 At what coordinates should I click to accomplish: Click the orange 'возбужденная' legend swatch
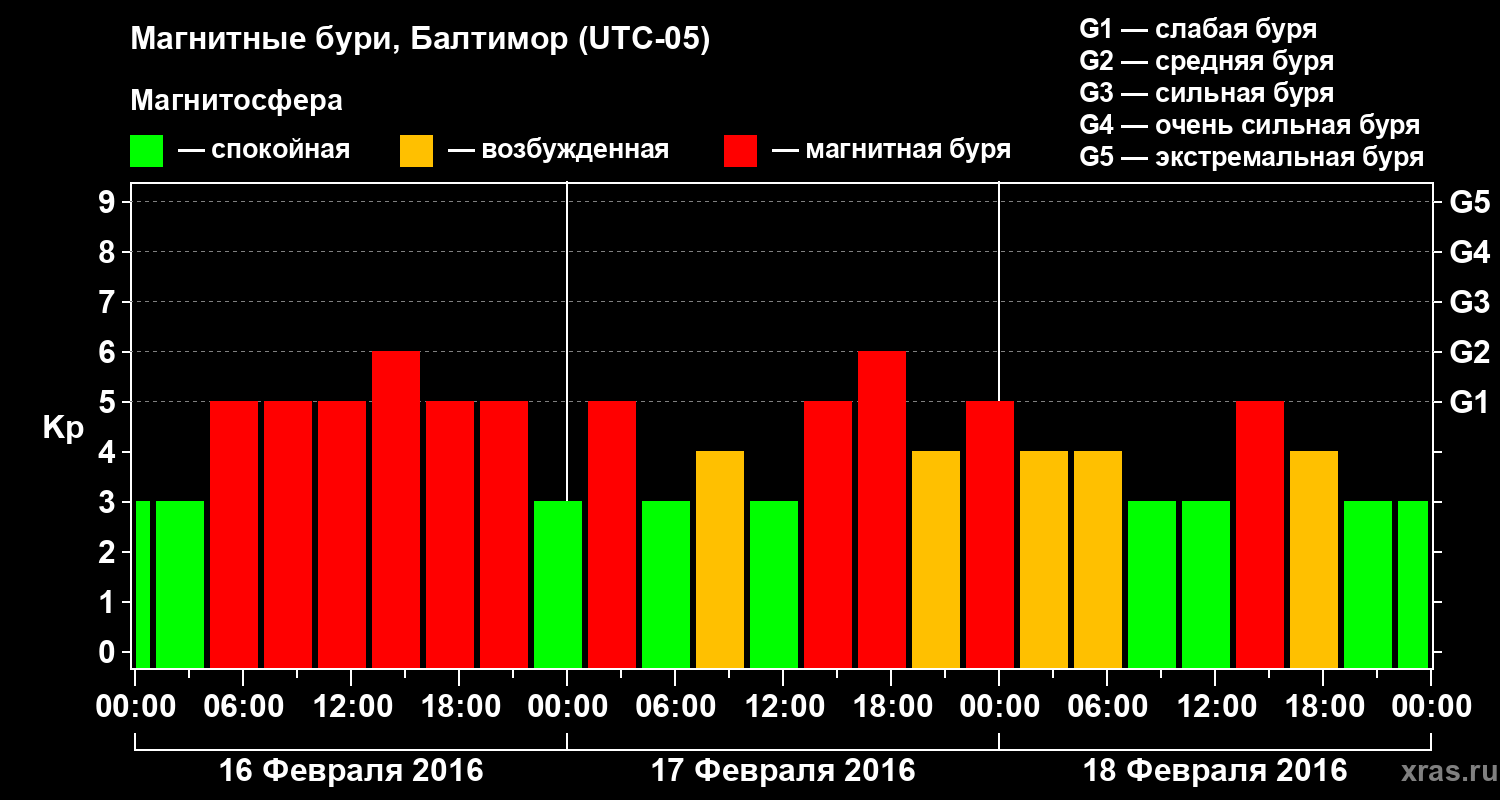416,150
